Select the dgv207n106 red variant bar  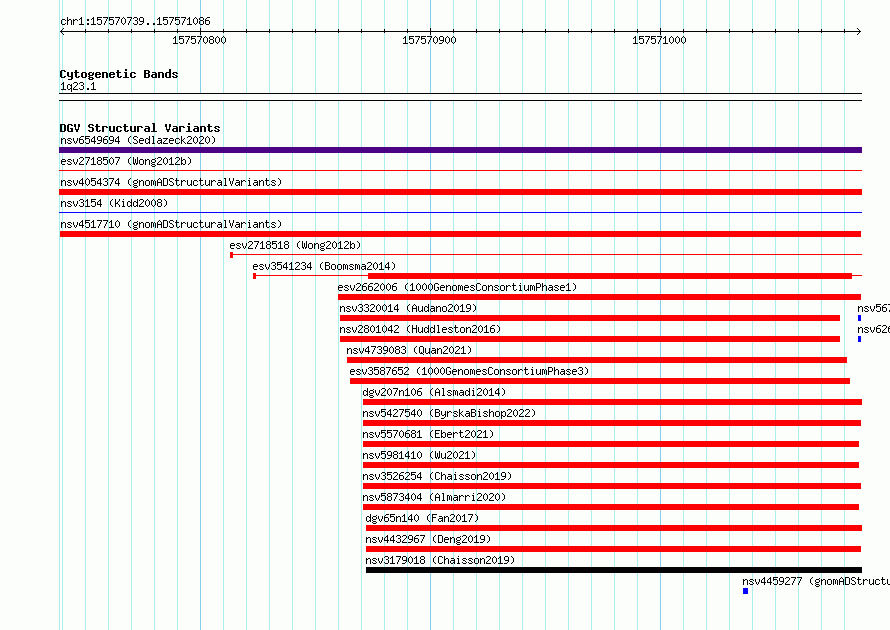[x=612, y=402]
